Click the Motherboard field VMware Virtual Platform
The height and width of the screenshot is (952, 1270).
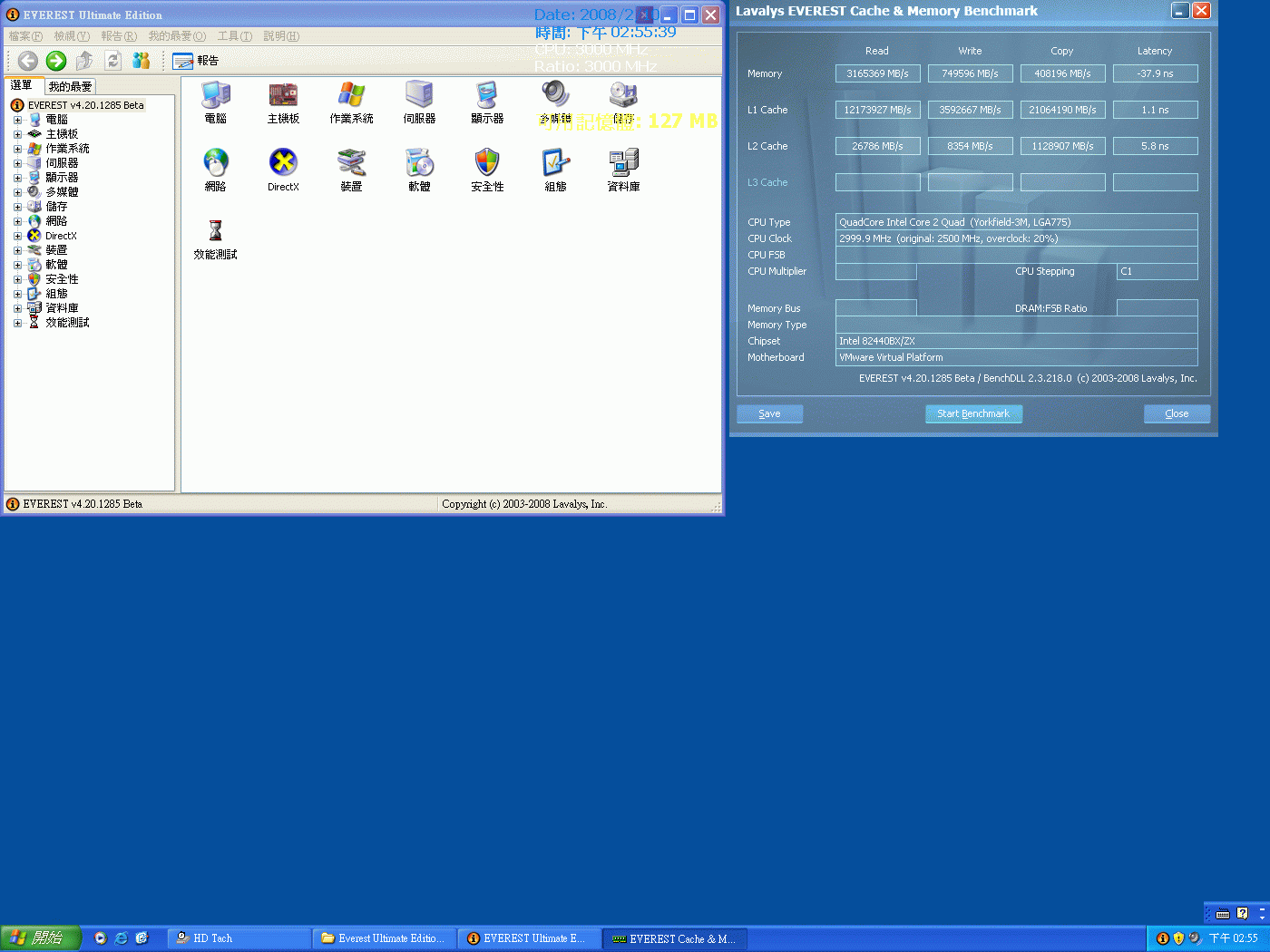pyautogui.click(x=1016, y=357)
